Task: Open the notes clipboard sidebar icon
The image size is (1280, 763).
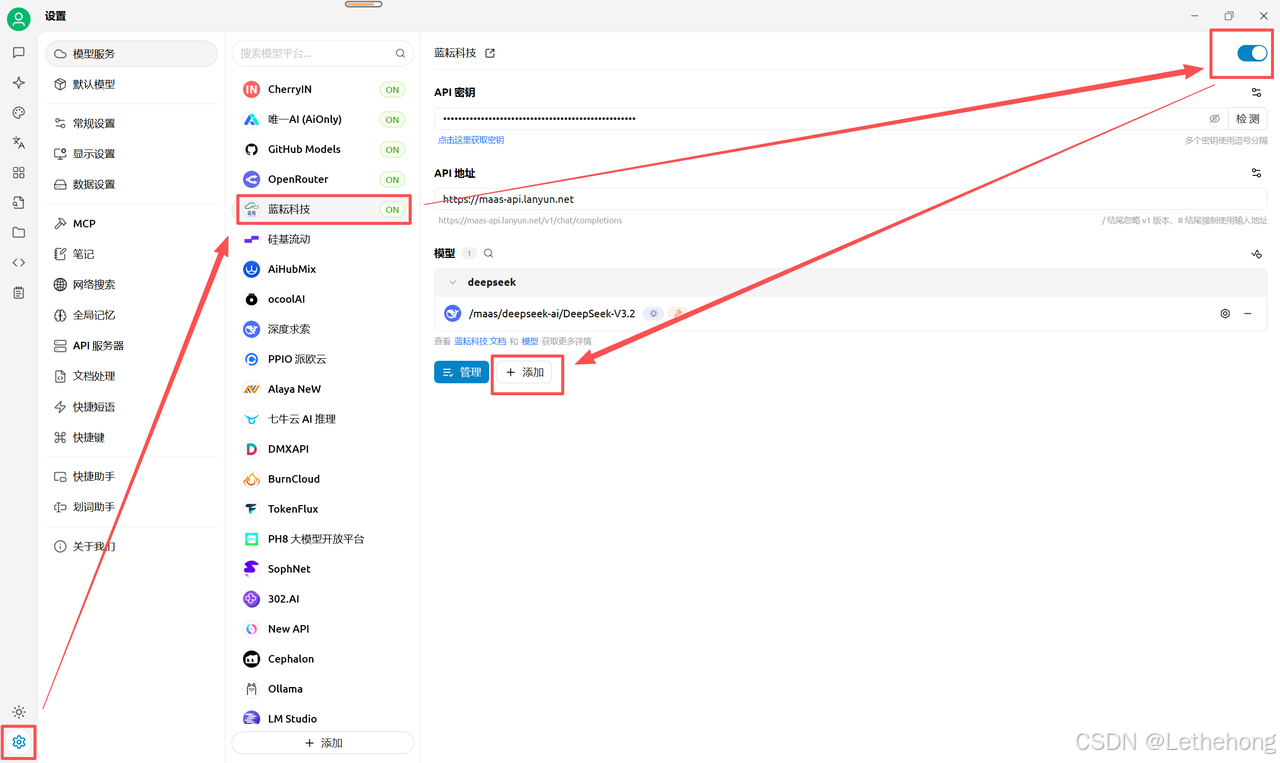Action: coord(19,293)
